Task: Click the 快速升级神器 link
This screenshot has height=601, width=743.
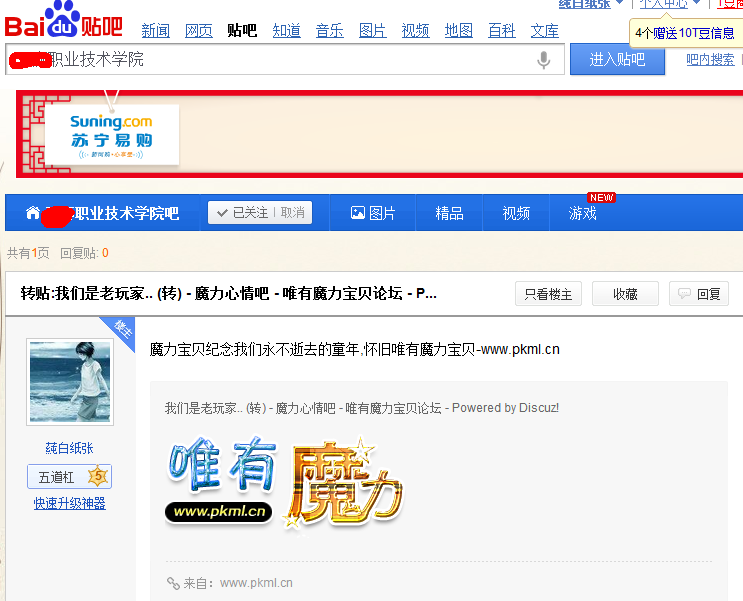Action: 70,503
